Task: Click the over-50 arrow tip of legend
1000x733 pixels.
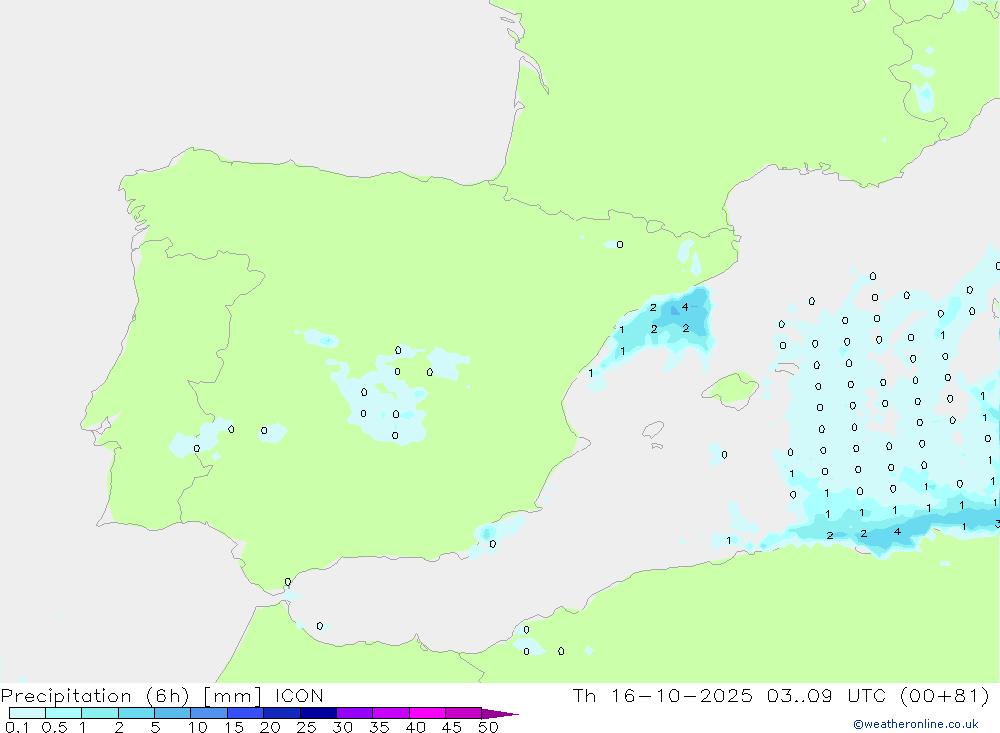Action: tap(501, 714)
